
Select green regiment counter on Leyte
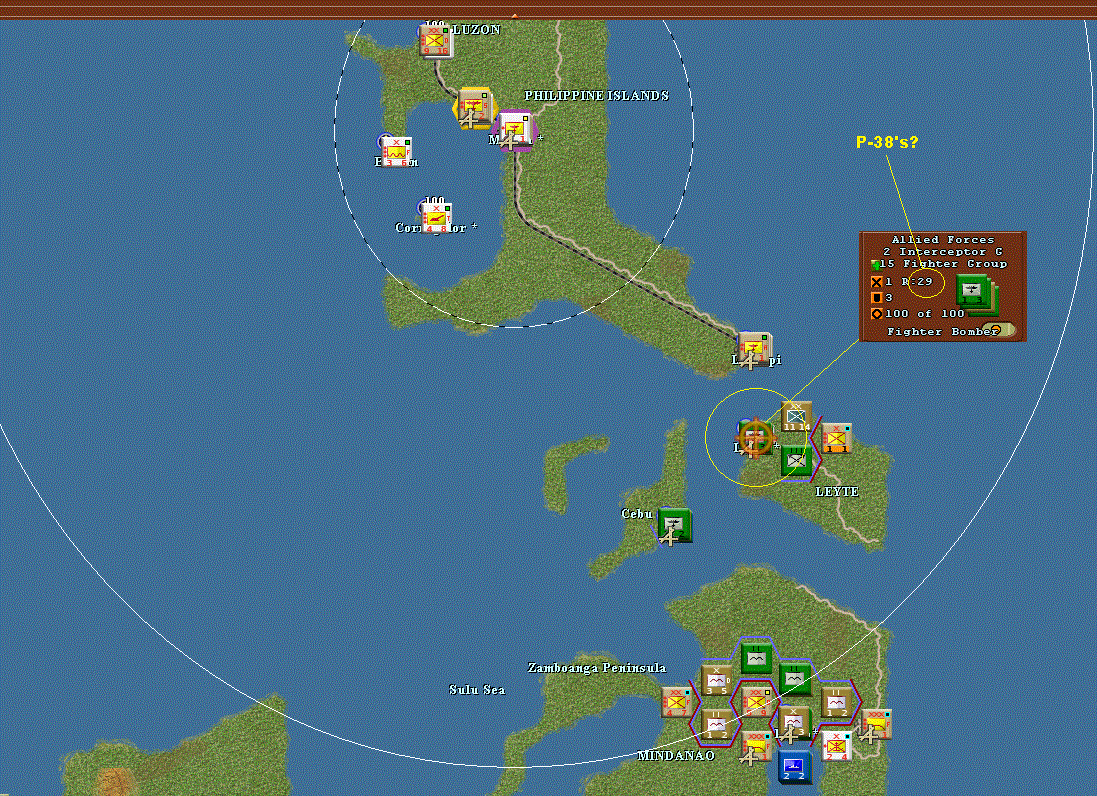(x=796, y=460)
